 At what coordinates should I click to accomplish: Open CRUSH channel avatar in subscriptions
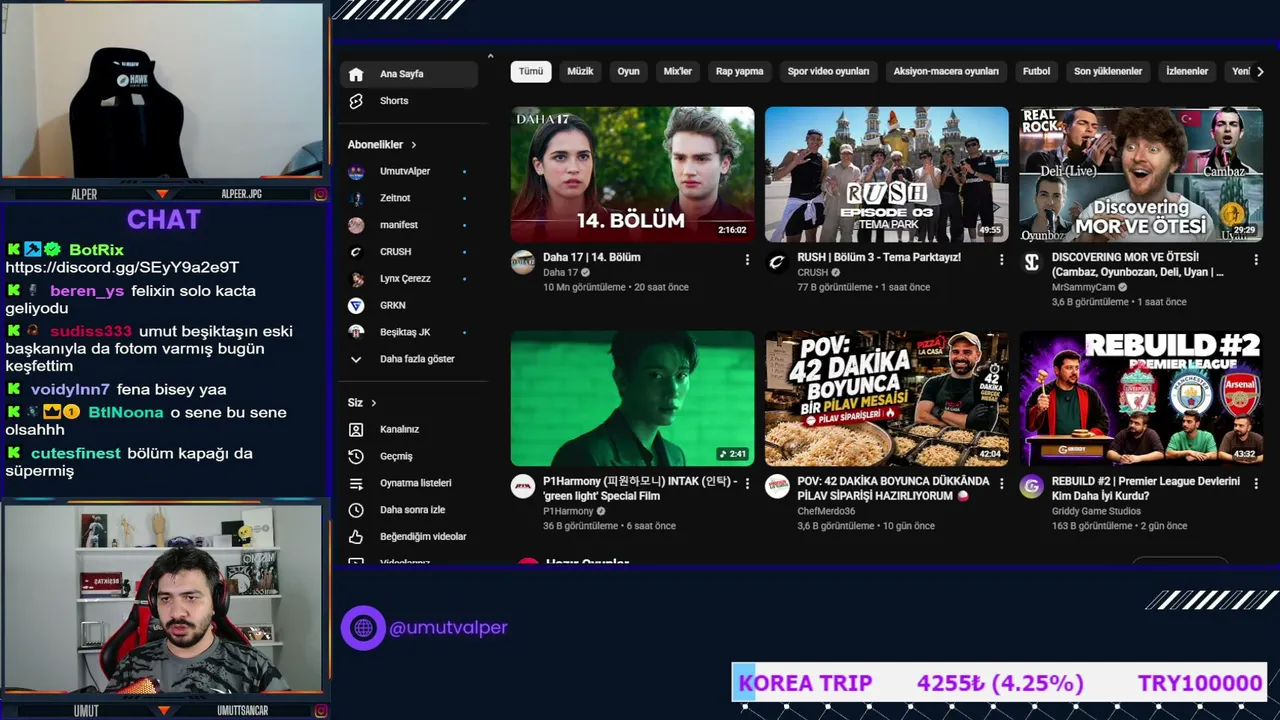click(x=356, y=252)
